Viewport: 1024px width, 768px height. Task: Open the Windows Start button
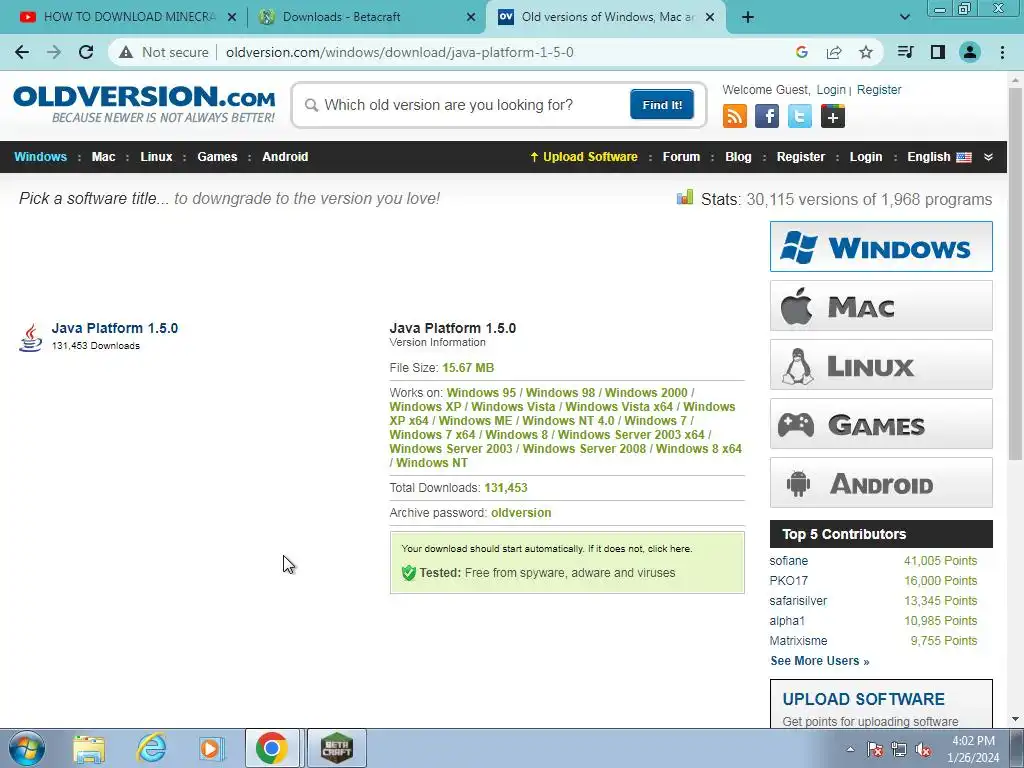pyautogui.click(x=27, y=748)
